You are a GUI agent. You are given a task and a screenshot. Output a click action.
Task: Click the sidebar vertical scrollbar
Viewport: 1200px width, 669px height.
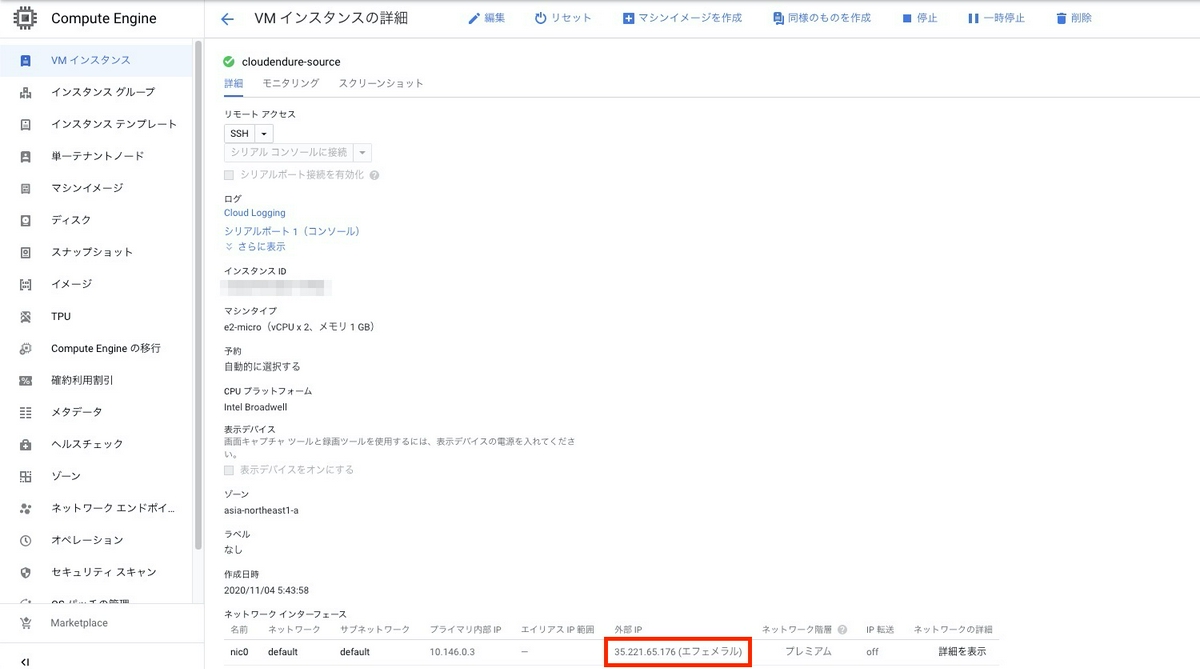[198, 295]
